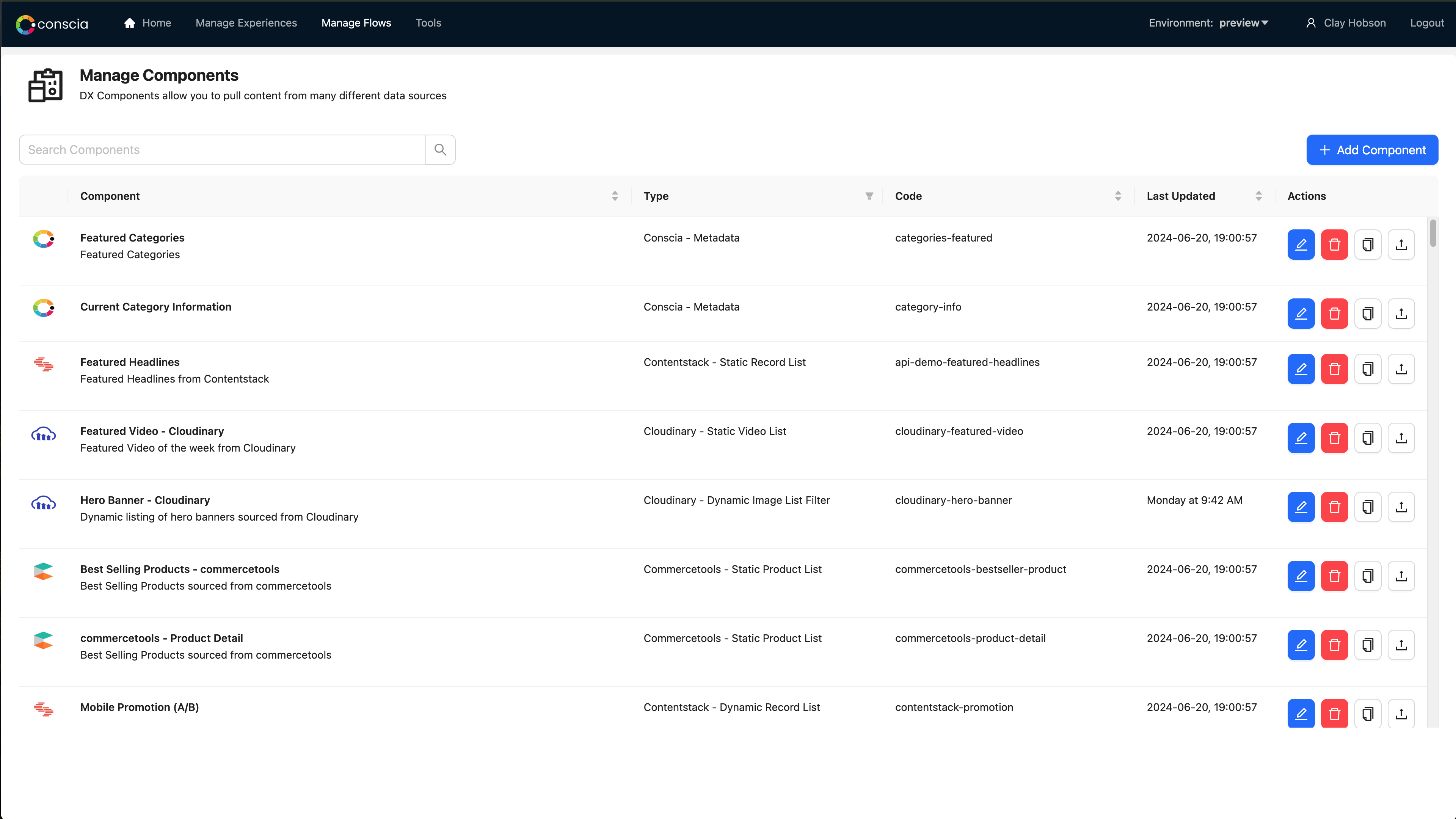Viewport: 1456px width, 819px height.
Task: Edit the Featured Headlines component
Action: [x=1301, y=369]
